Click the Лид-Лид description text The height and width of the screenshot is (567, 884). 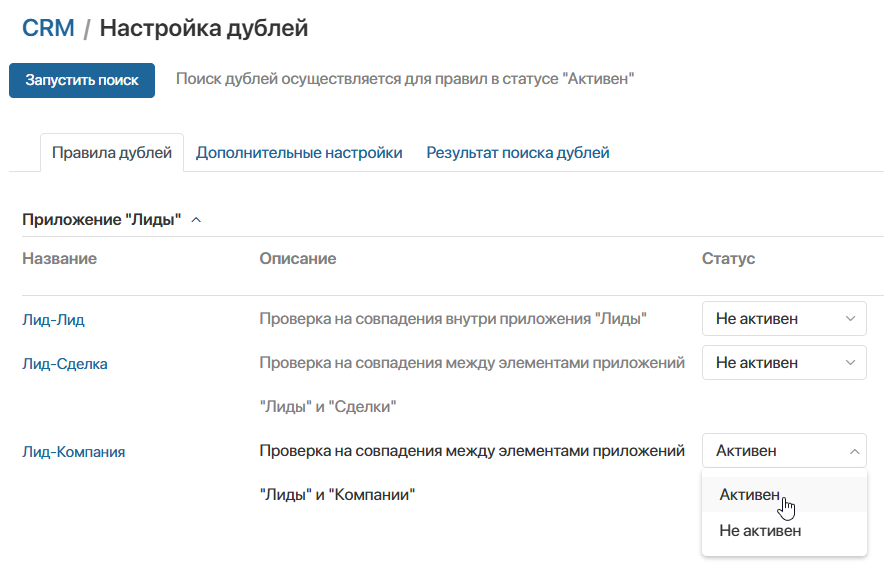click(x=453, y=319)
